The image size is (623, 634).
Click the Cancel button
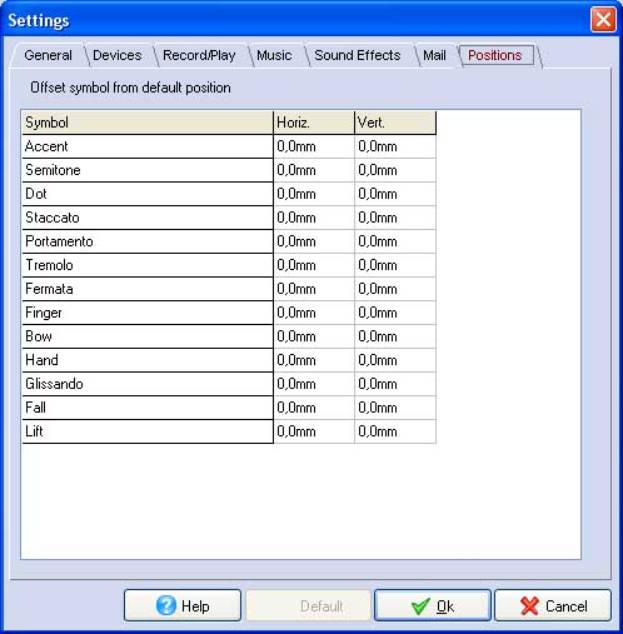click(x=553, y=606)
